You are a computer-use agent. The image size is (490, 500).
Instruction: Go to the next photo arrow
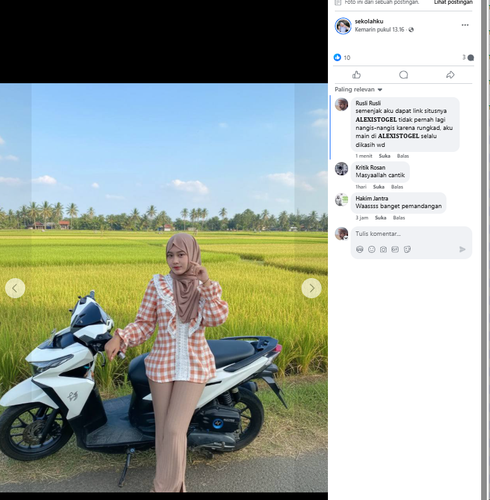pos(311,288)
